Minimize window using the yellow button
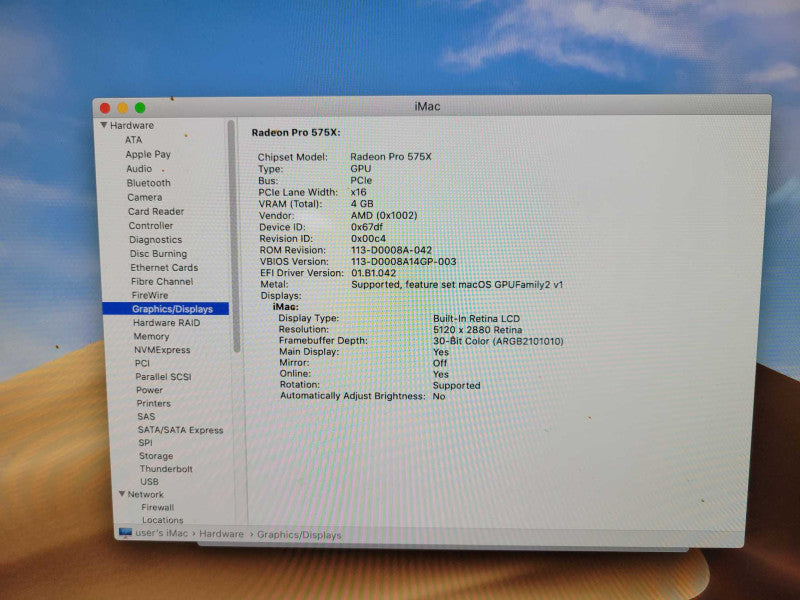This screenshot has width=800, height=600. click(x=122, y=108)
